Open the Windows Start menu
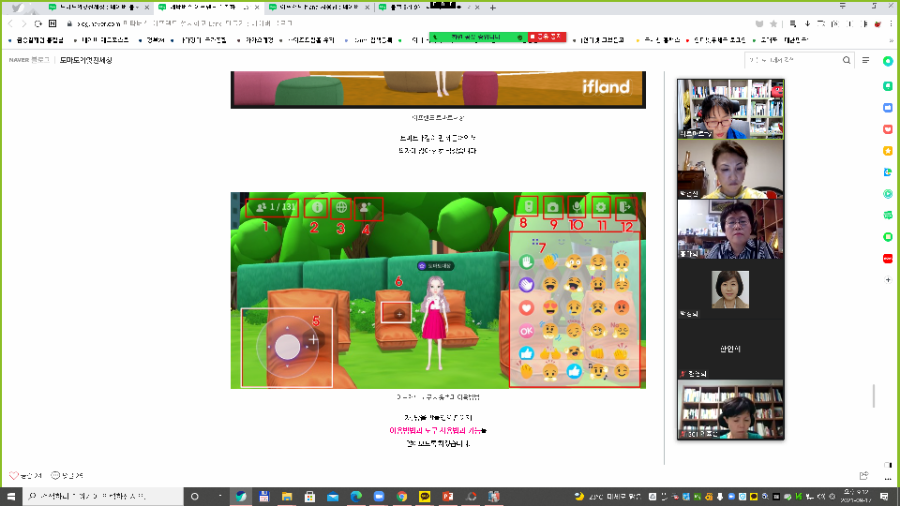Viewport: 900px width, 506px height. tap(11, 496)
